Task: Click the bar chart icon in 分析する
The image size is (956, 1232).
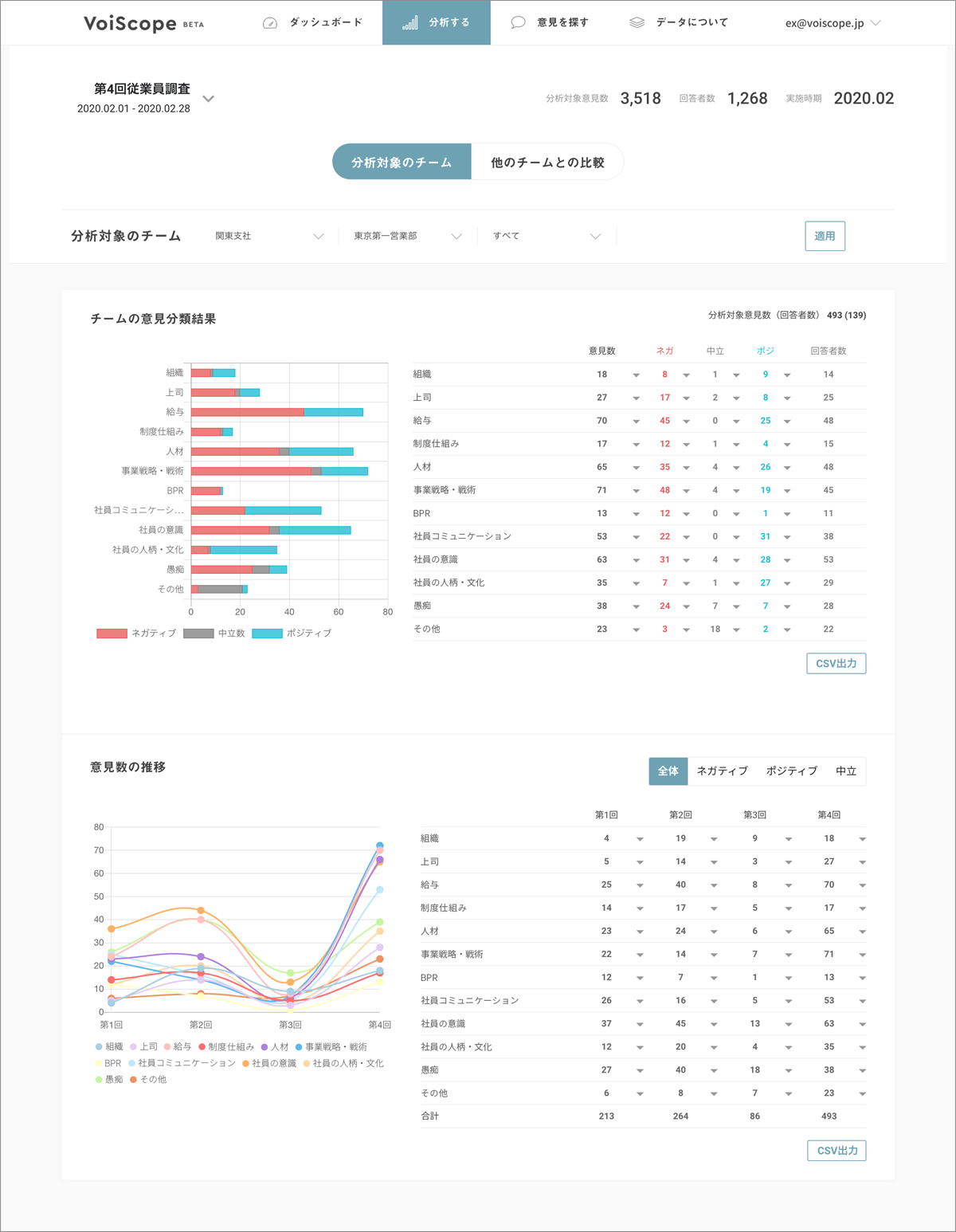Action: point(410,22)
